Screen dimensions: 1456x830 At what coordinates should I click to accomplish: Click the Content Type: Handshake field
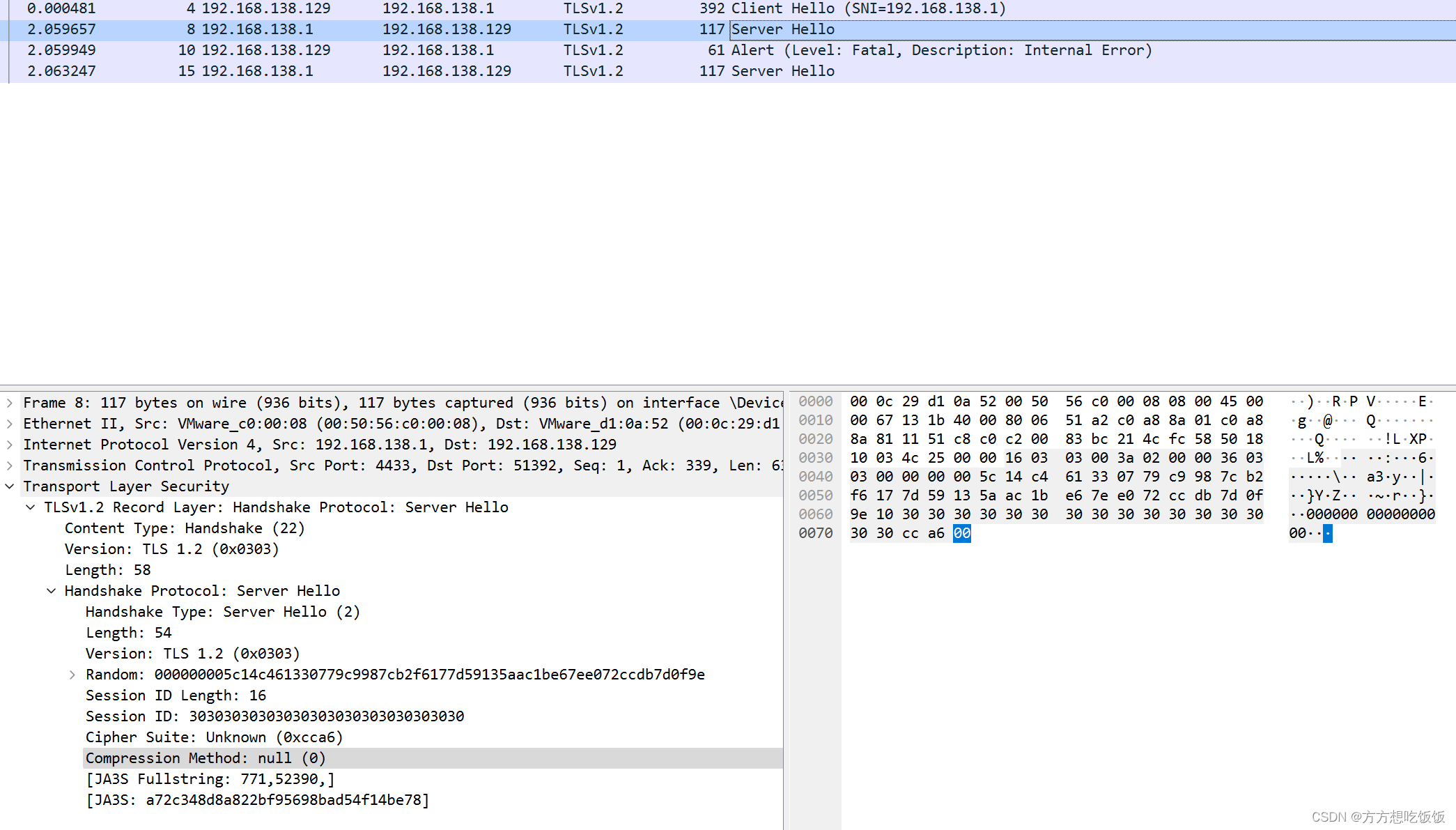click(x=185, y=528)
